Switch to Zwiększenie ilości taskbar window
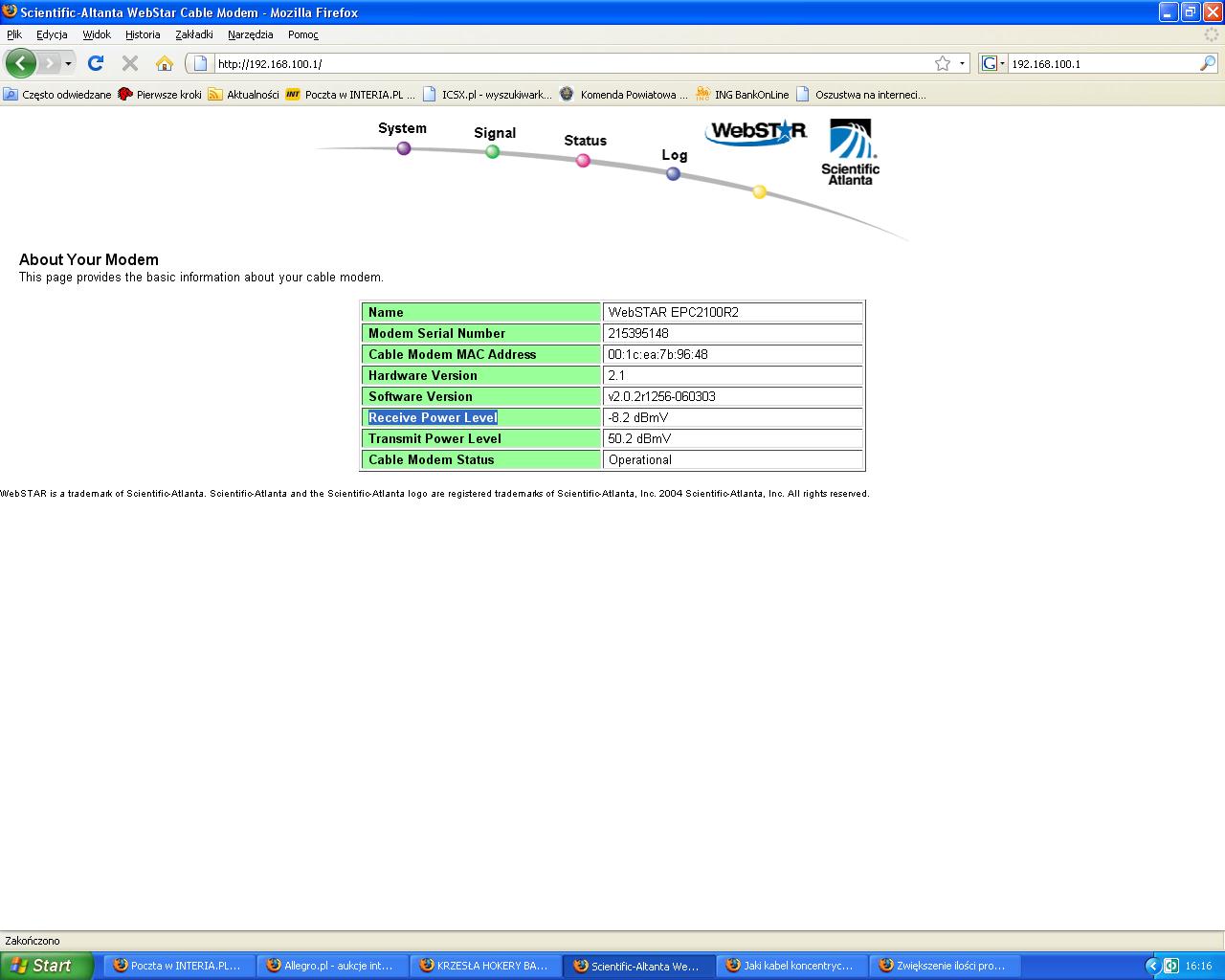Viewport: 1225px width, 980px height. 945,966
